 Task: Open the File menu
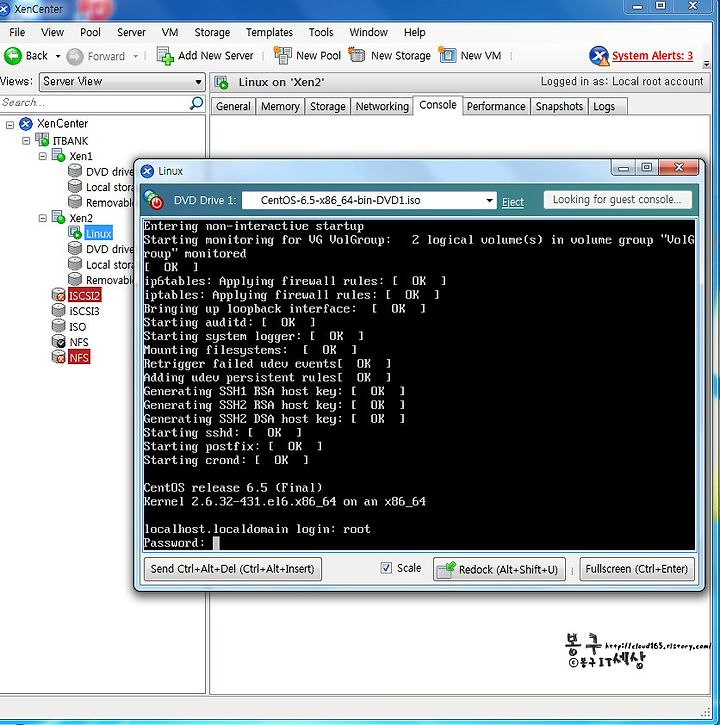coord(17,32)
